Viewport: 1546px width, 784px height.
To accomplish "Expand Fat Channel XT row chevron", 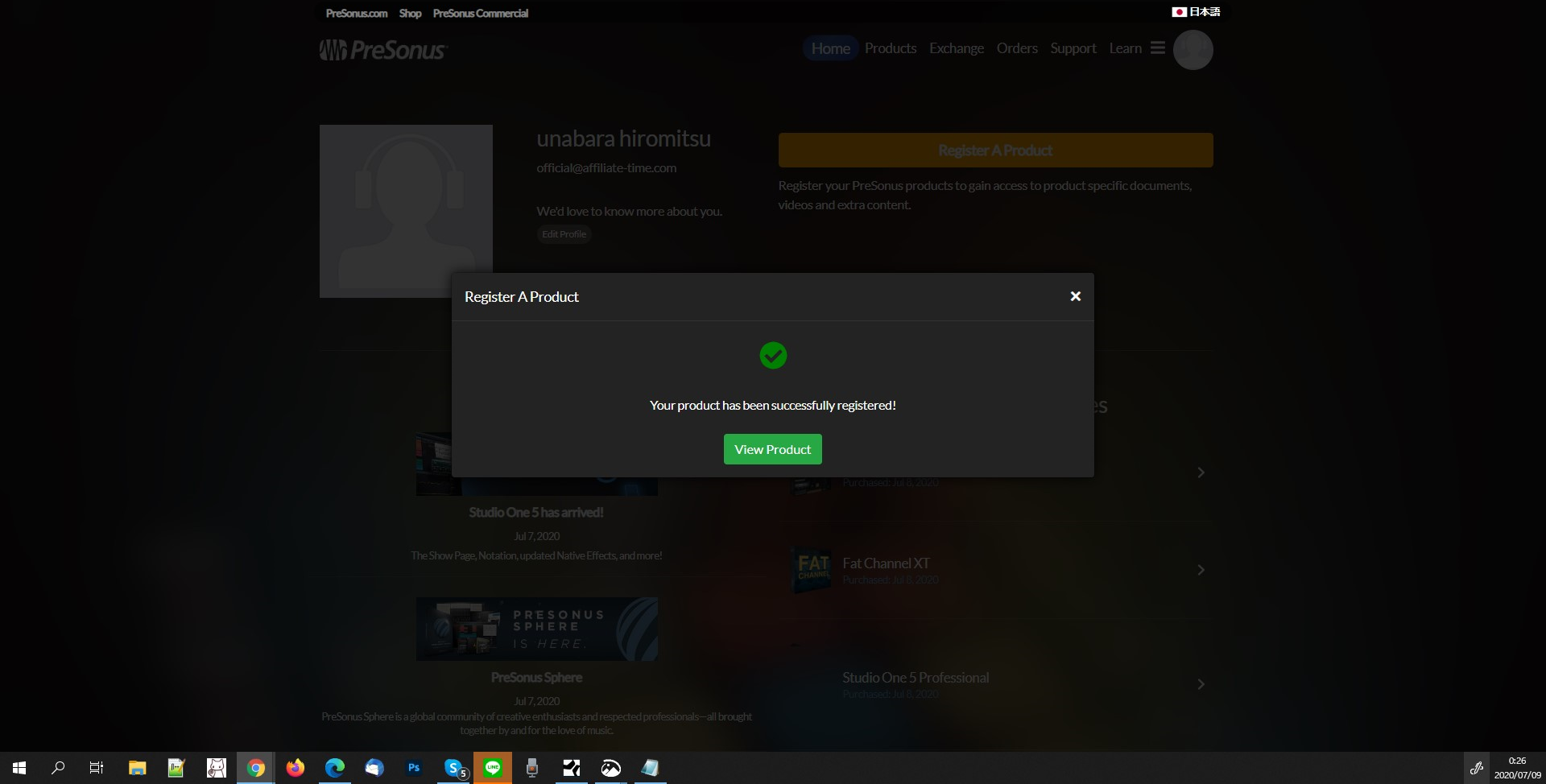I will tap(1201, 570).
